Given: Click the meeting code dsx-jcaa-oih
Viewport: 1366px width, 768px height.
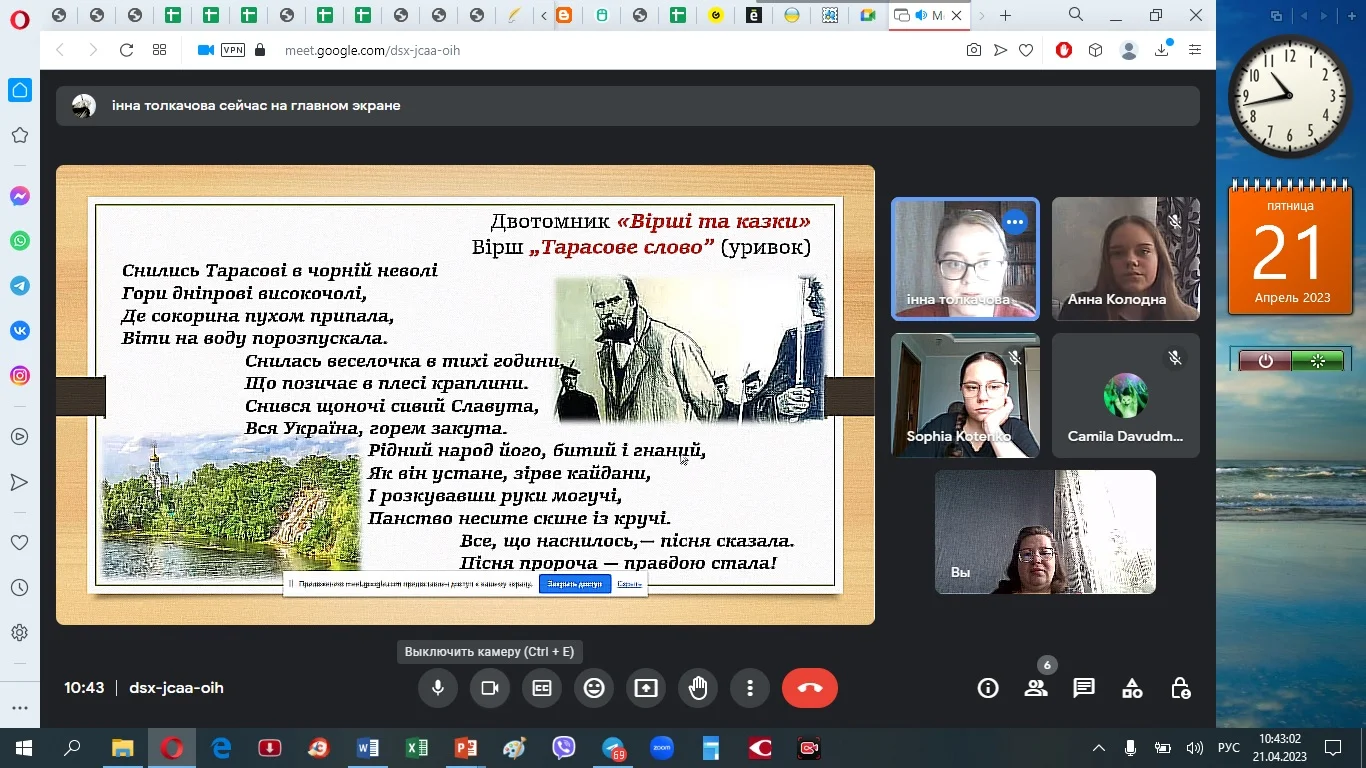Looking at the screenshot, I should pyautogui.click(x=176, y=688).
